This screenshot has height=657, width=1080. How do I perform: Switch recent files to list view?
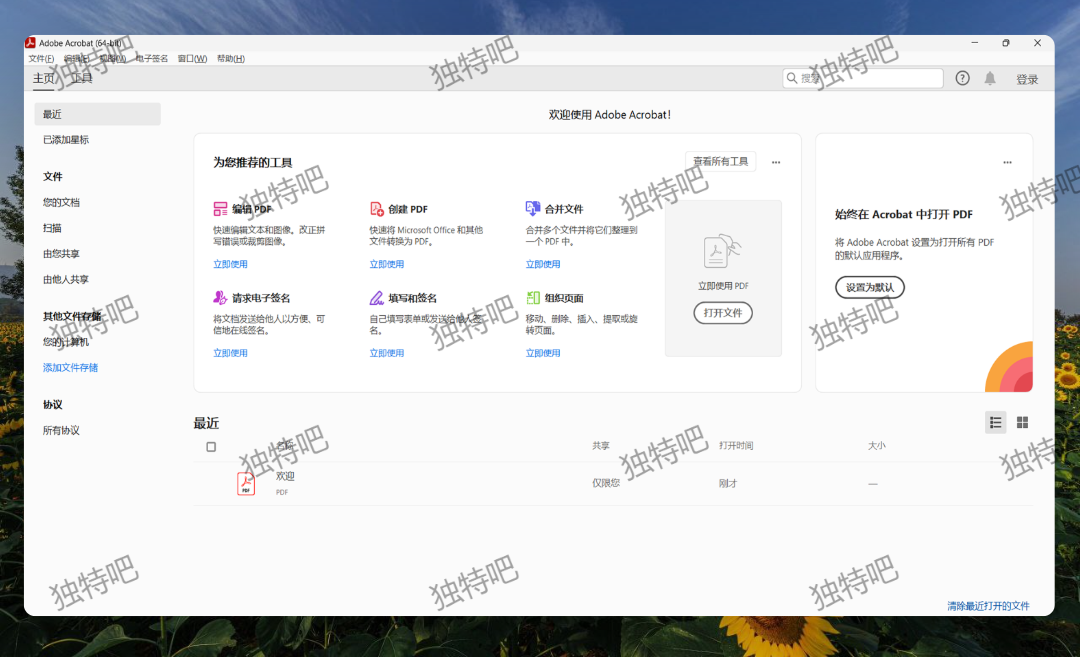(x=995, y=422)
